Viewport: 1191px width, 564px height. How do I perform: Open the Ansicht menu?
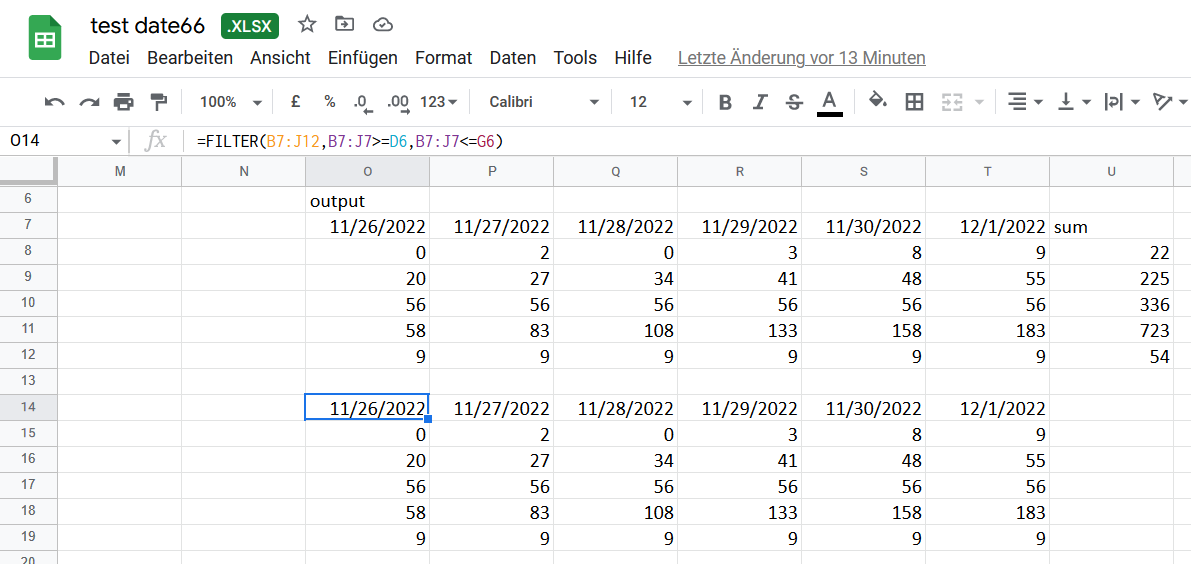coord(280,58)
